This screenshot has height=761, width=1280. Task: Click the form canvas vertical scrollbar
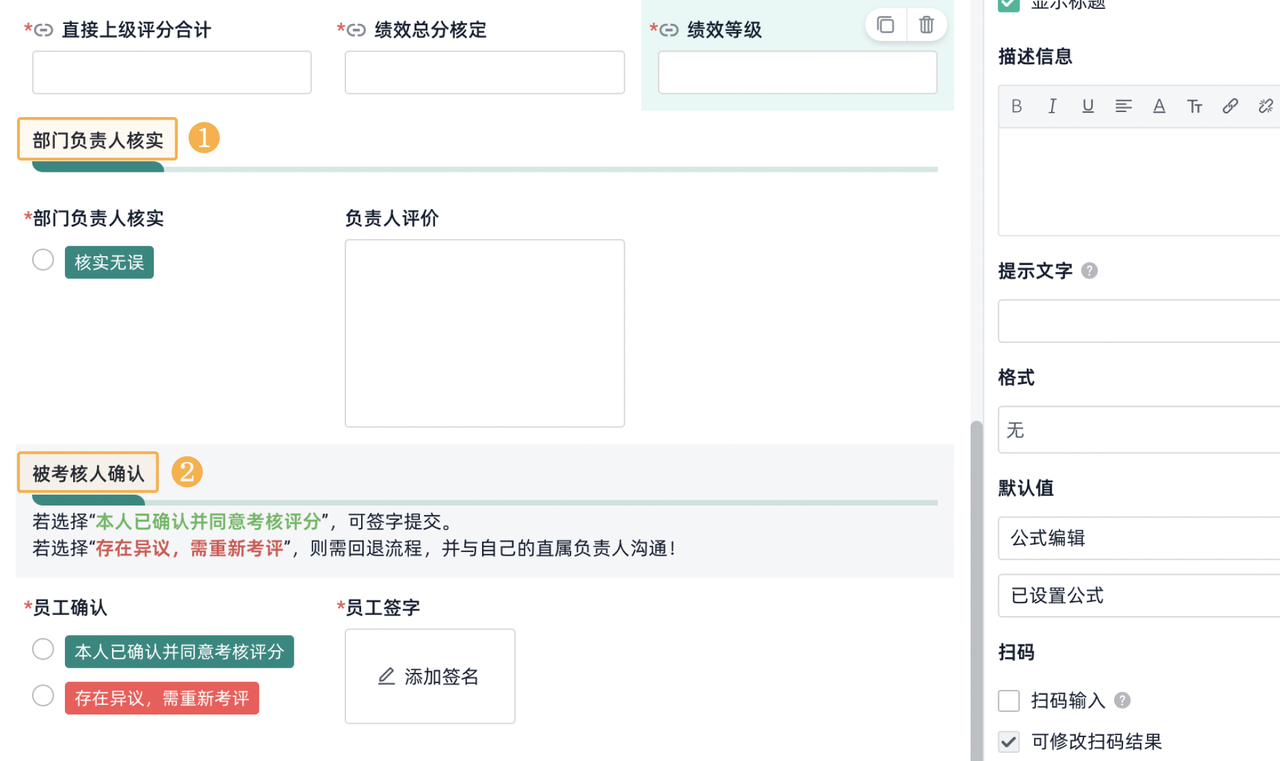(977, 590)
